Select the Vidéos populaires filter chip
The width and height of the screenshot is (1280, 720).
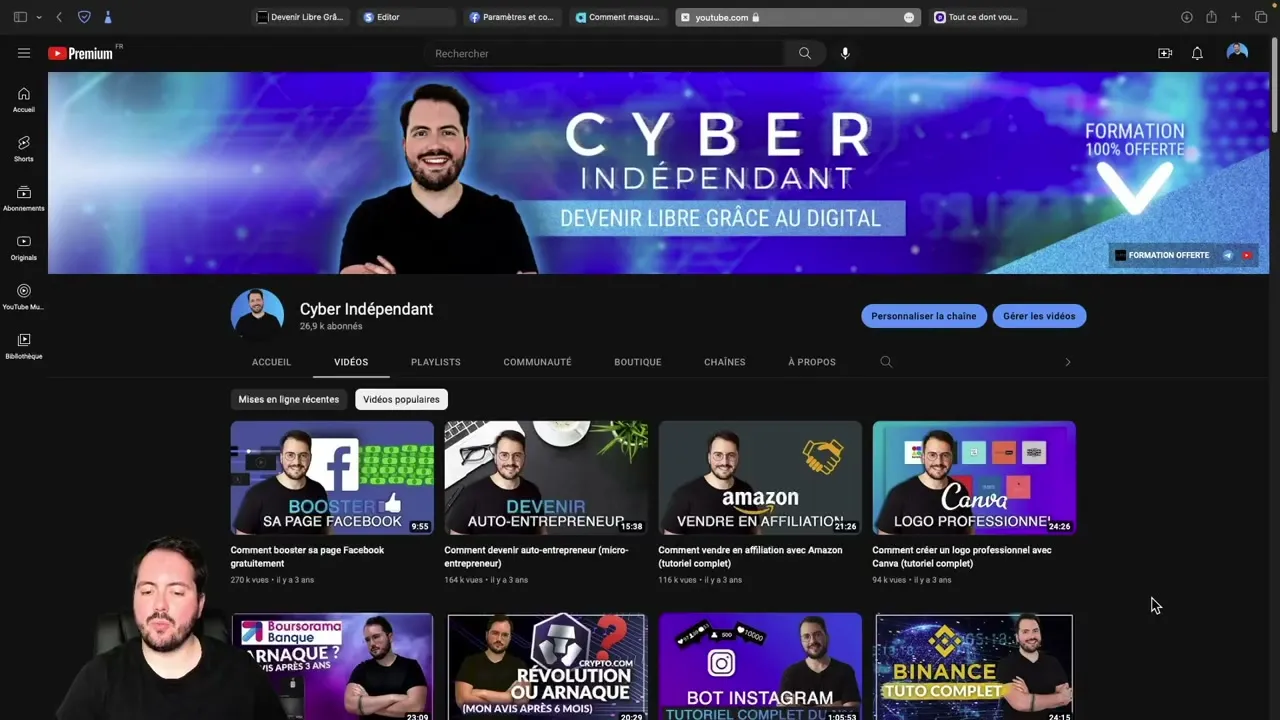point(401,399)
